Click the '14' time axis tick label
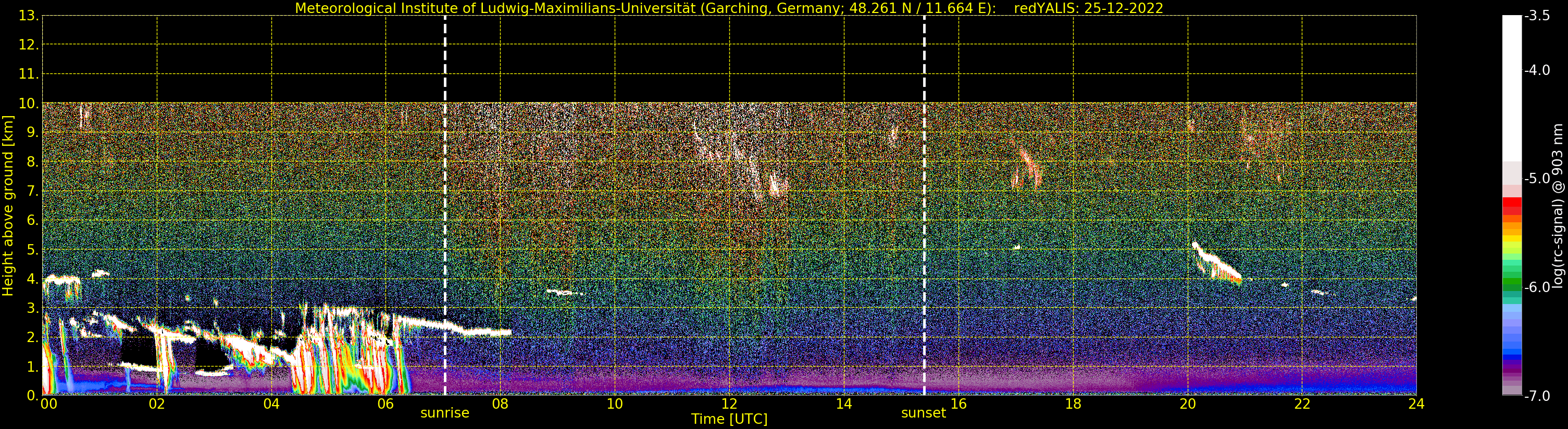This screenshot has height=429, width=1568. [844, 404]
